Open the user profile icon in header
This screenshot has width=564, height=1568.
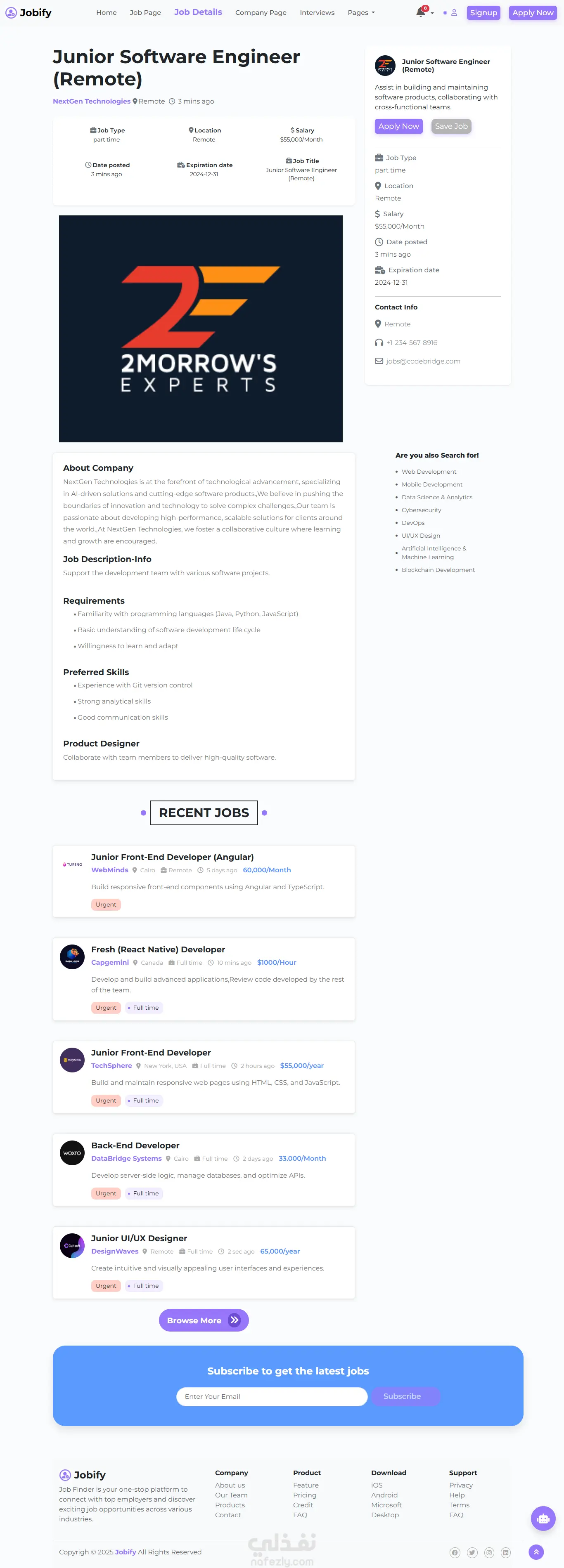tap(454, 12)
